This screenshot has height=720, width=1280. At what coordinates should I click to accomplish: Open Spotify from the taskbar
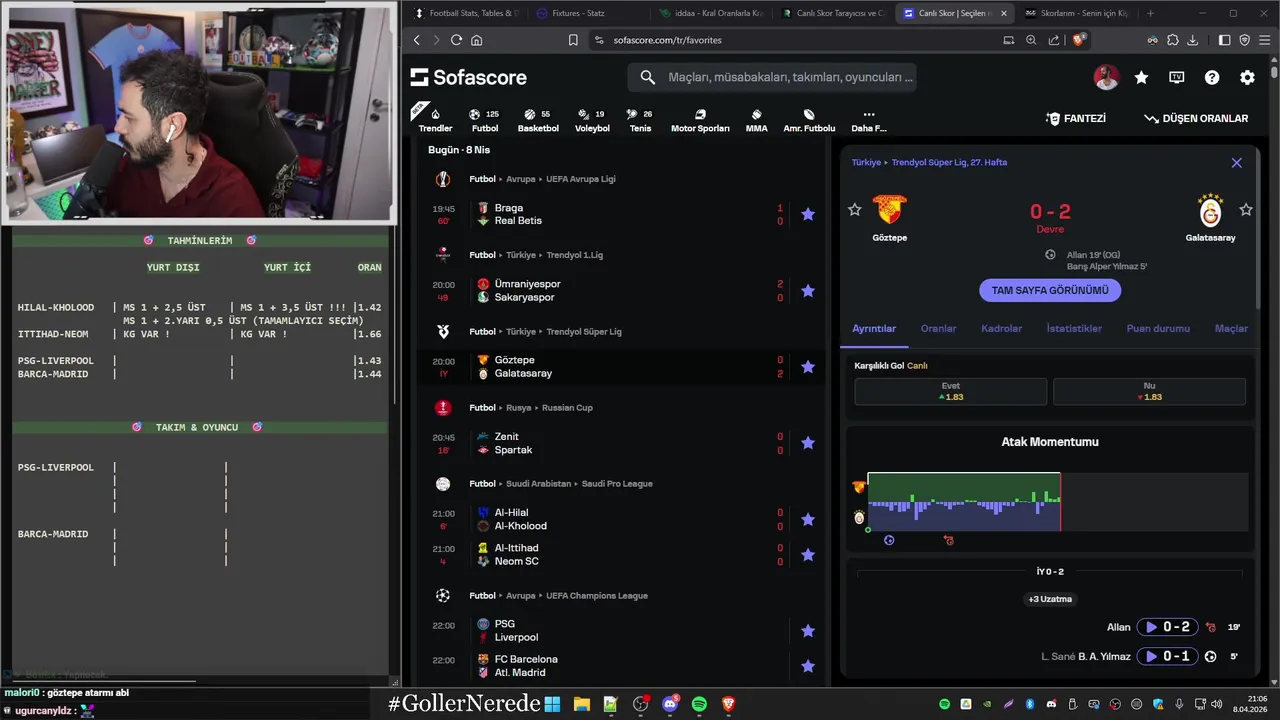699,704
